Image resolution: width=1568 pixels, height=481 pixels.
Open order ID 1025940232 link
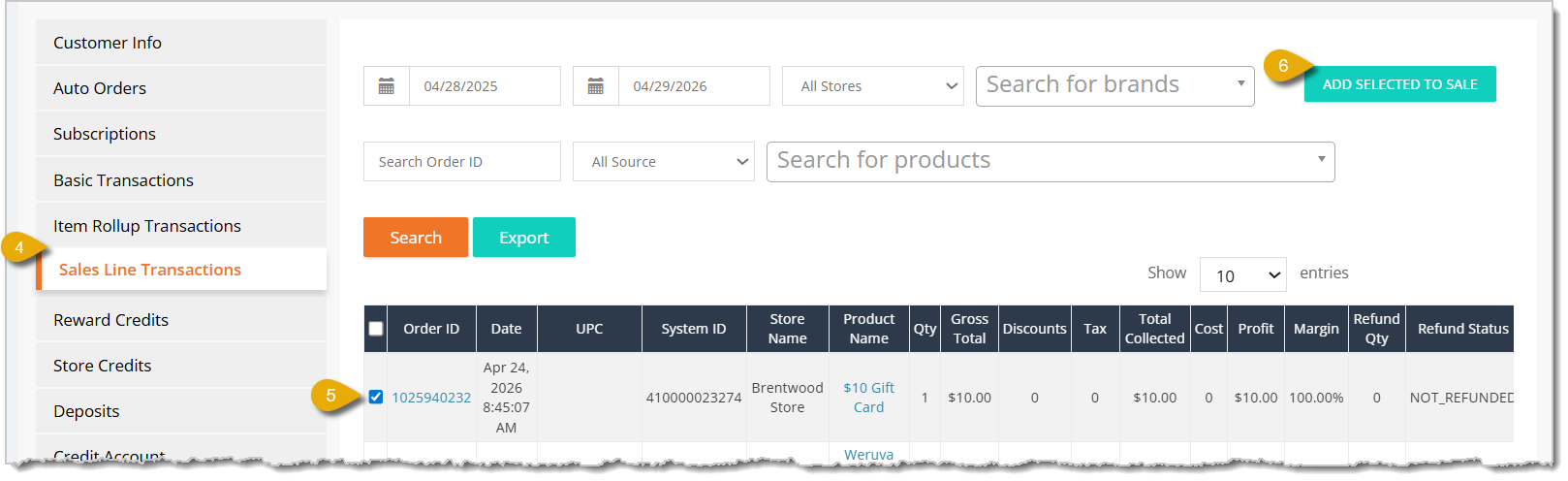431,398
